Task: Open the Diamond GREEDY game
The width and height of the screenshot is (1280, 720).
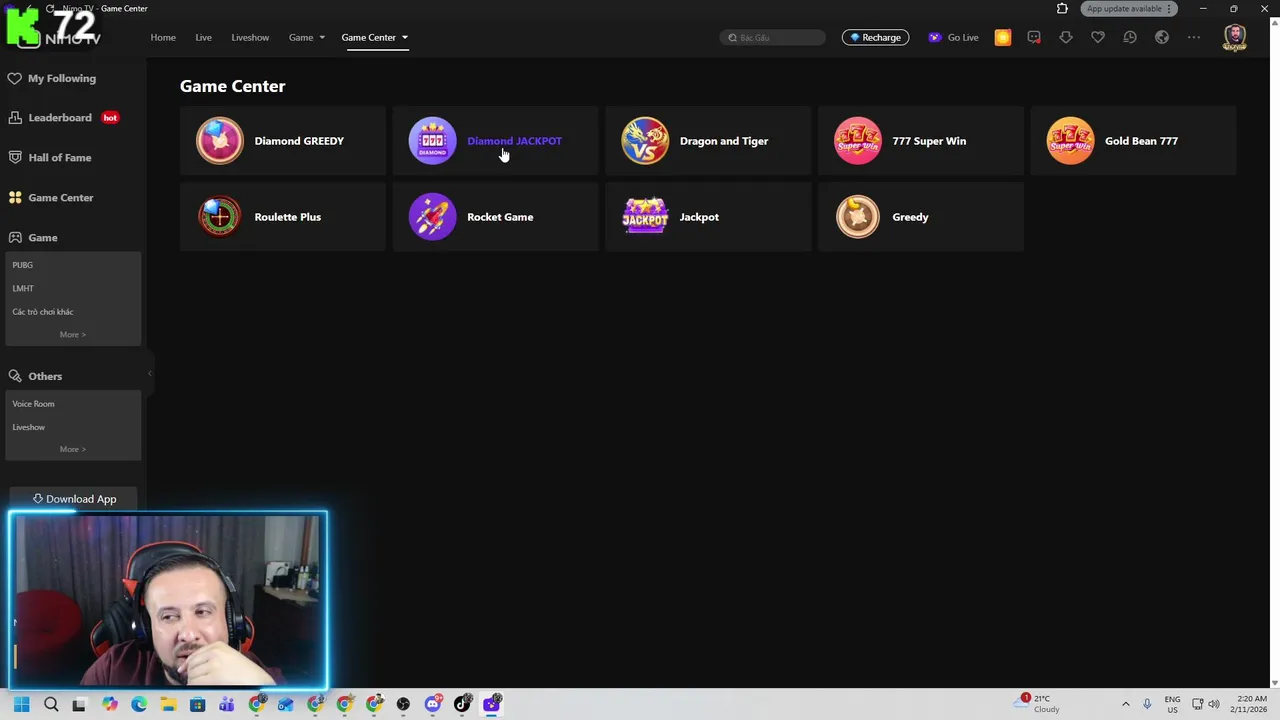Action: [x=283, y=141]
